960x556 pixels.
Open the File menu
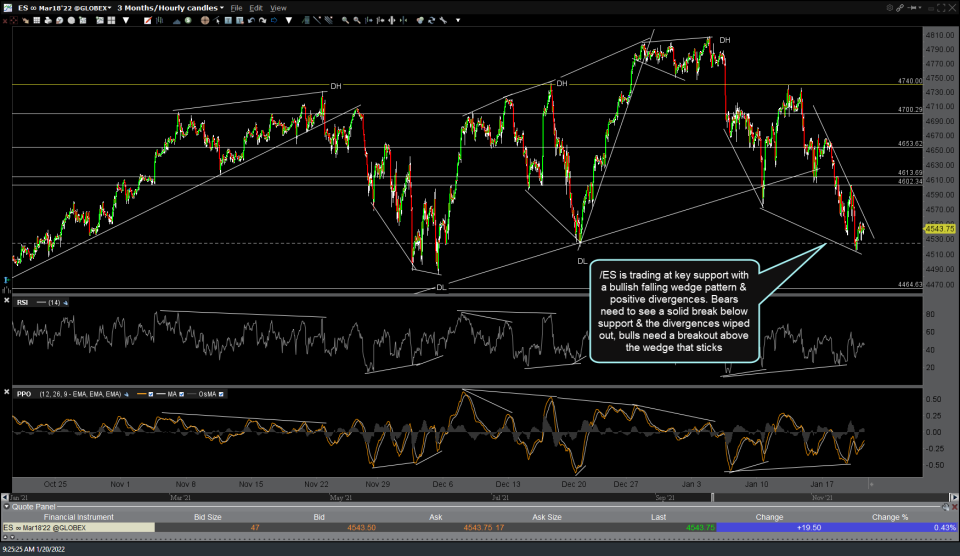(236, 8)
